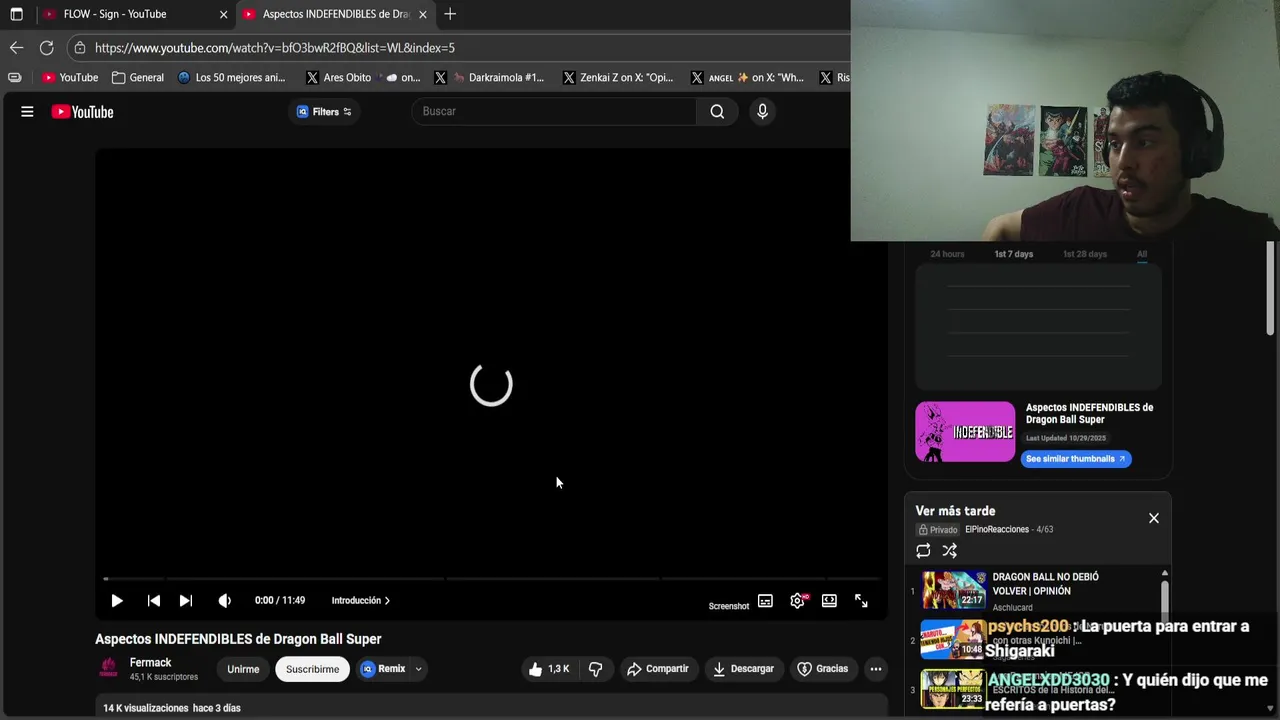Select the 1st 28 days stats tab
1280x720 pixels.
point(1085,254)
